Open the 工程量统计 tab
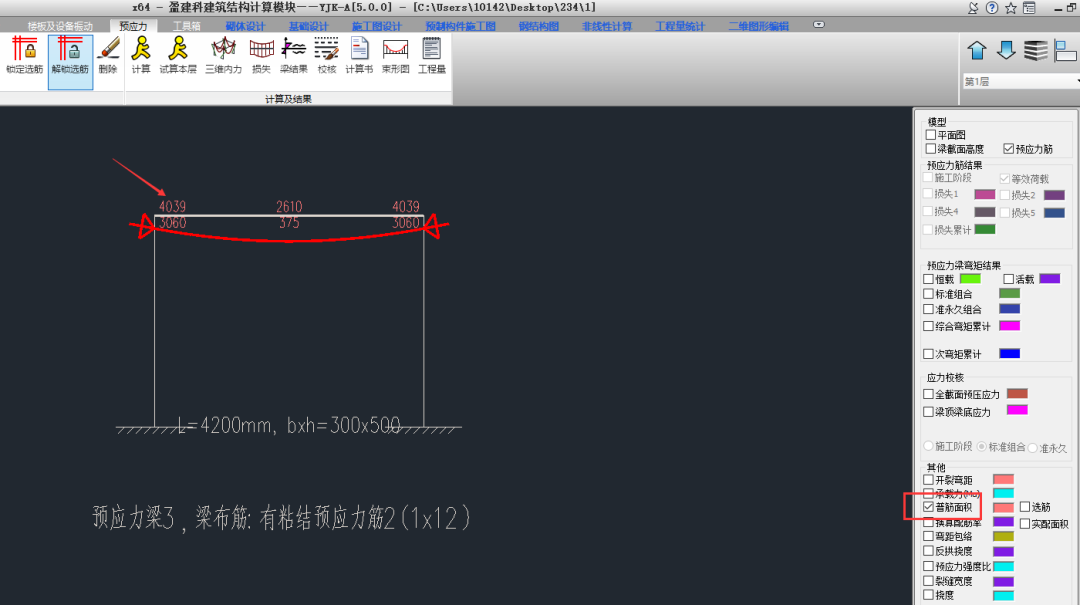Viewport: 1080px width, 605px height. [680, 26]
